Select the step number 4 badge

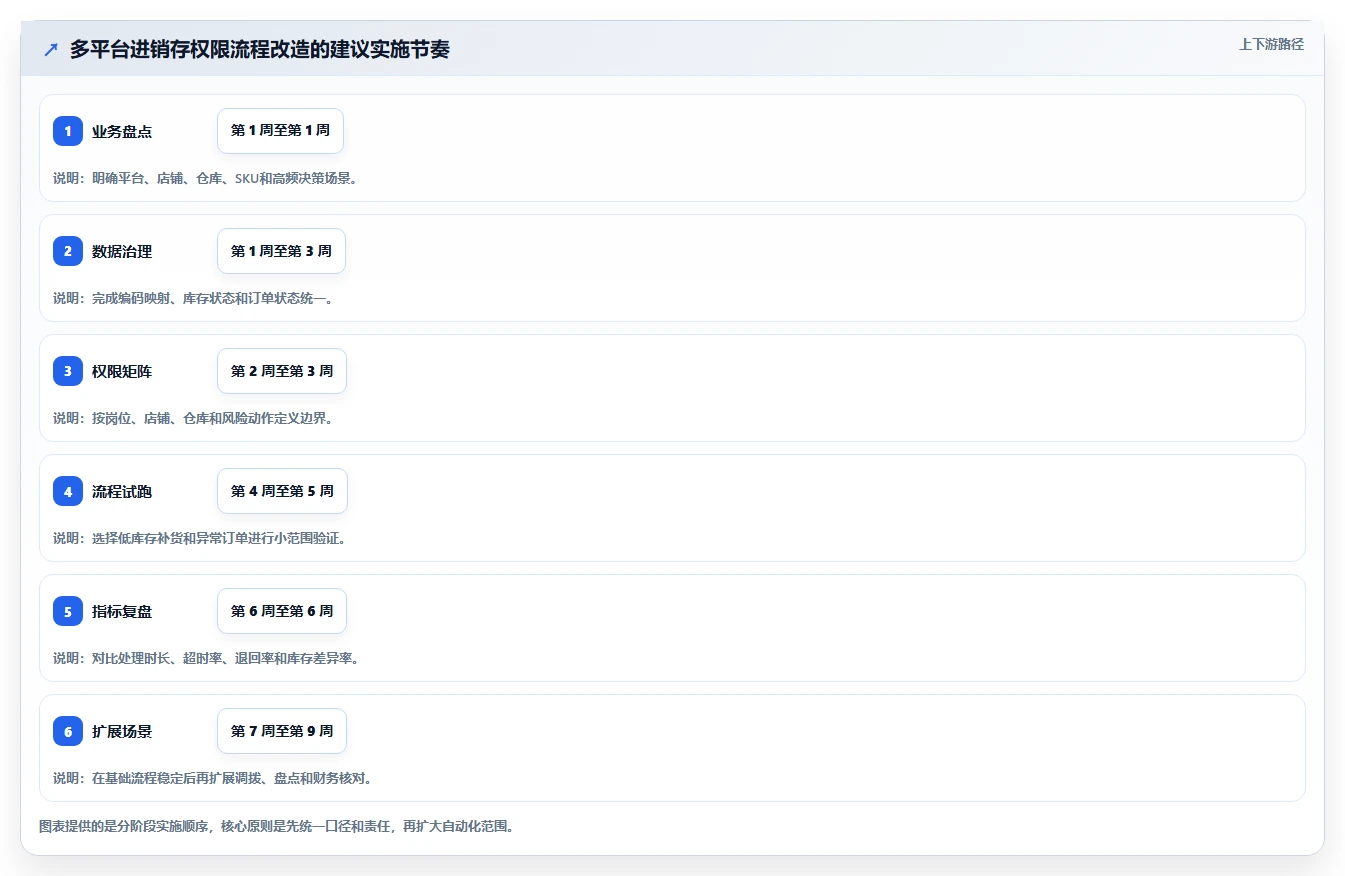click(x=68, y=491)
